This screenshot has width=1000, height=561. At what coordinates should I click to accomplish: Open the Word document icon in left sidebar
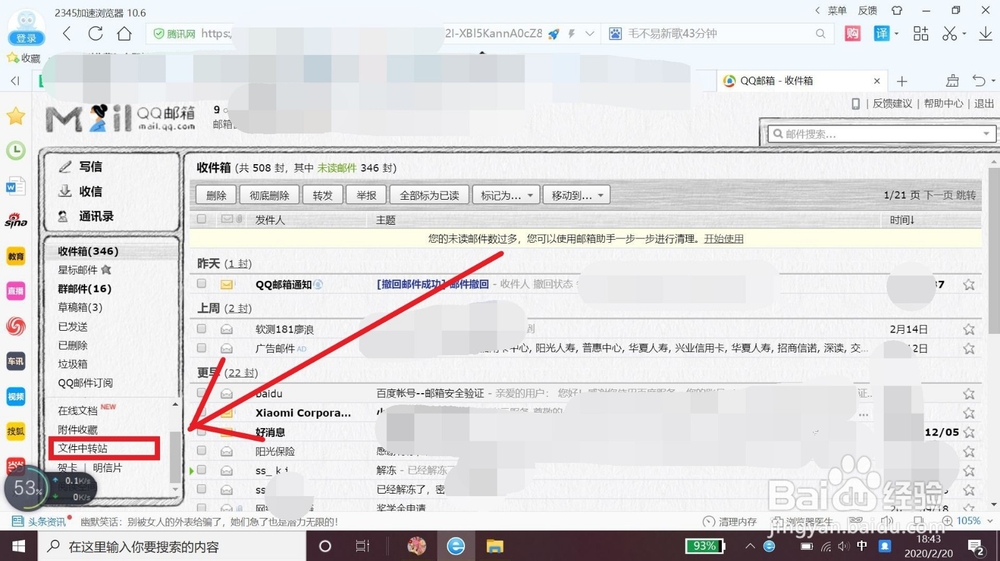[15, 186]
